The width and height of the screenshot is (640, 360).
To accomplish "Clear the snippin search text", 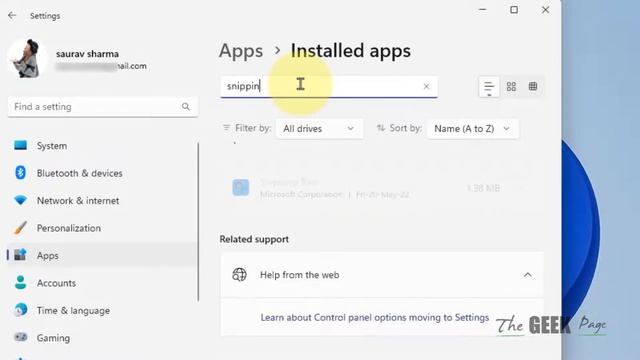I will pos(427,87).
